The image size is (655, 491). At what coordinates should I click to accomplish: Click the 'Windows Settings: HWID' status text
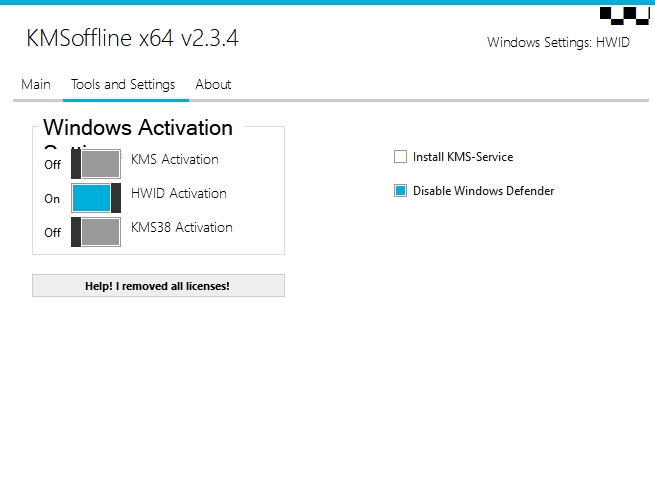coord(558,43)
